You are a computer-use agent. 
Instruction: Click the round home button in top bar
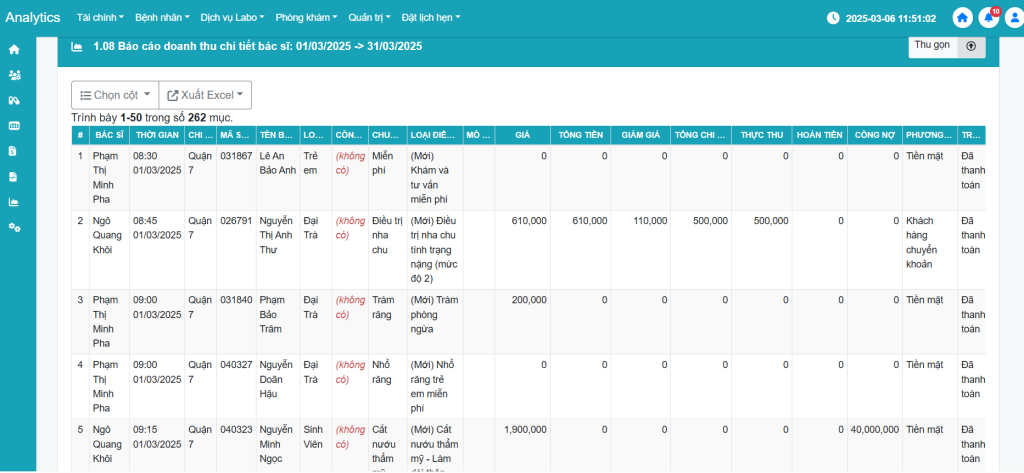click(x=962, y=18)
